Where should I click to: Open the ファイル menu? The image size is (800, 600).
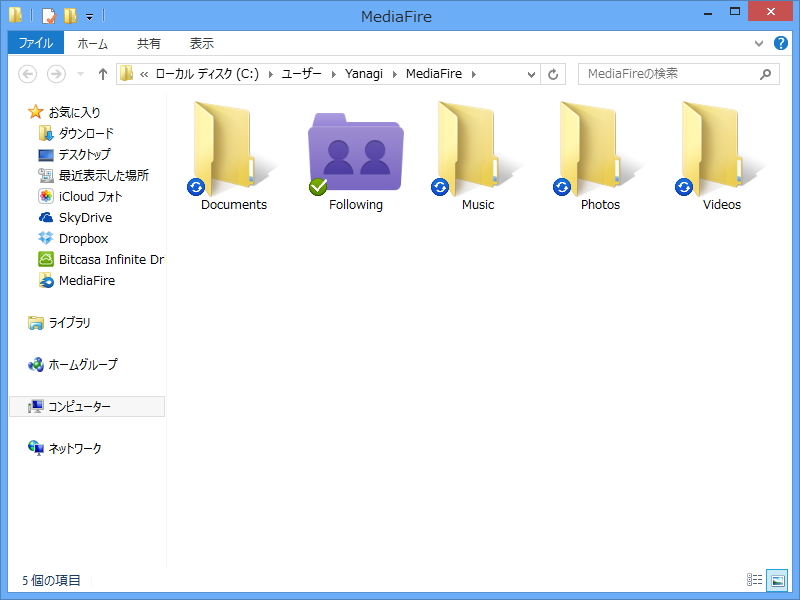(x=35, y=43)
